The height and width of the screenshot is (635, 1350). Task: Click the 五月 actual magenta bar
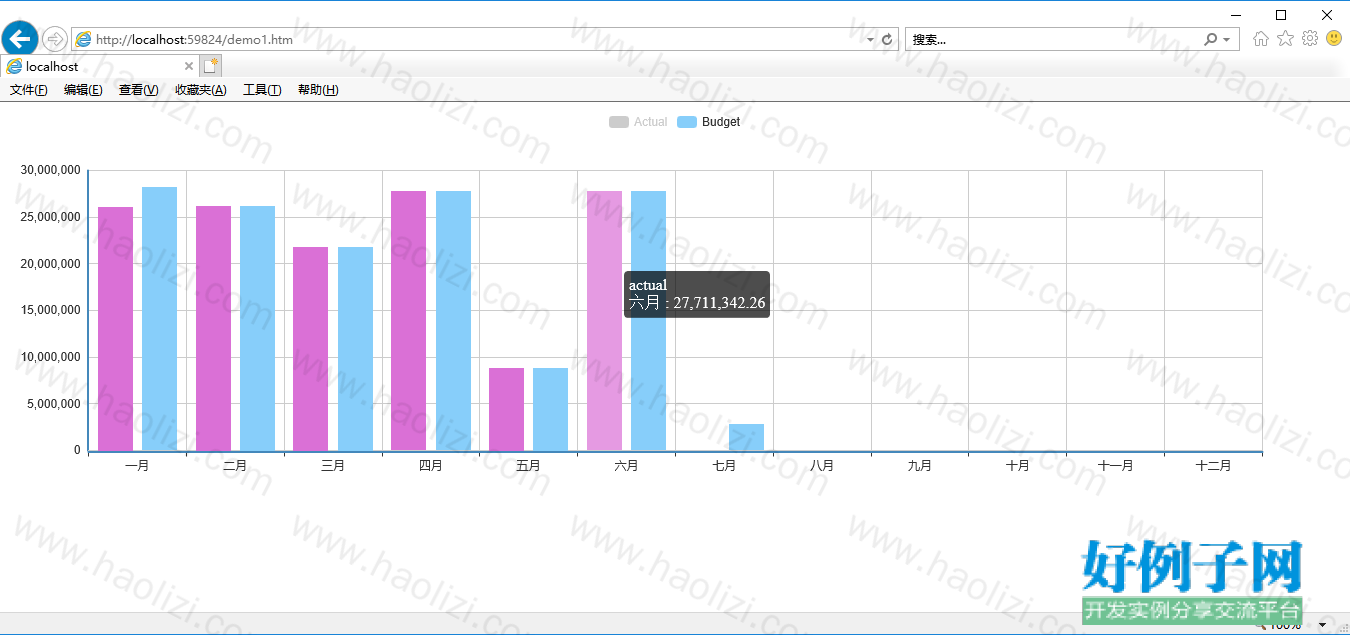[x=506, y=410]
